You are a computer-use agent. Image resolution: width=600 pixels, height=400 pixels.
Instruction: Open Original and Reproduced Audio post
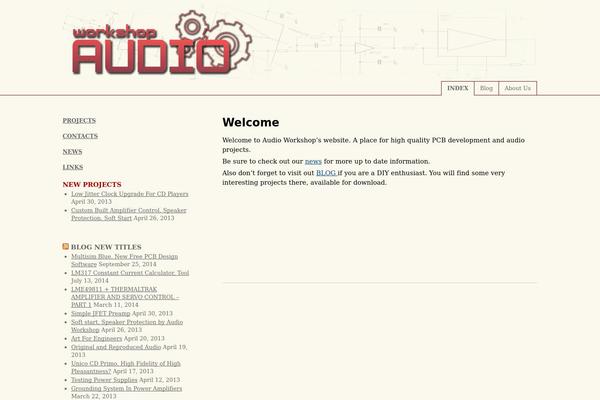pos(116,347)
